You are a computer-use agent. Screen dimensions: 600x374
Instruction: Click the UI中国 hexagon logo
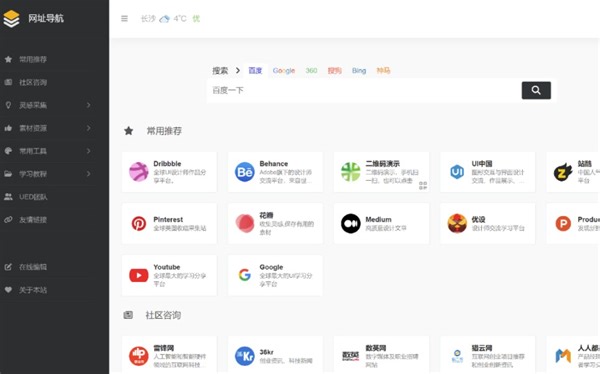click(x=457, y=171)
